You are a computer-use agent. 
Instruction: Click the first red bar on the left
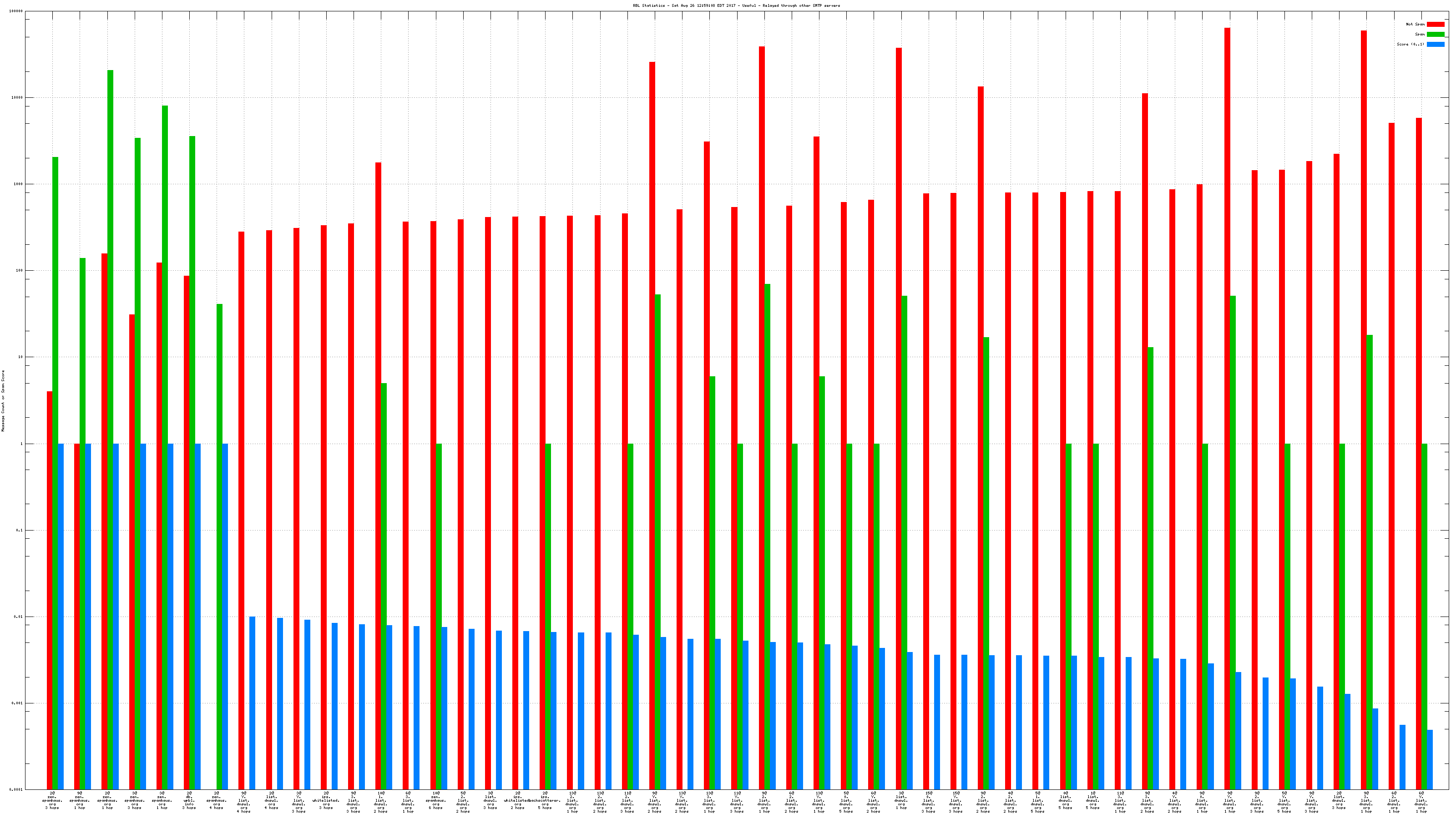pos(50,588)
